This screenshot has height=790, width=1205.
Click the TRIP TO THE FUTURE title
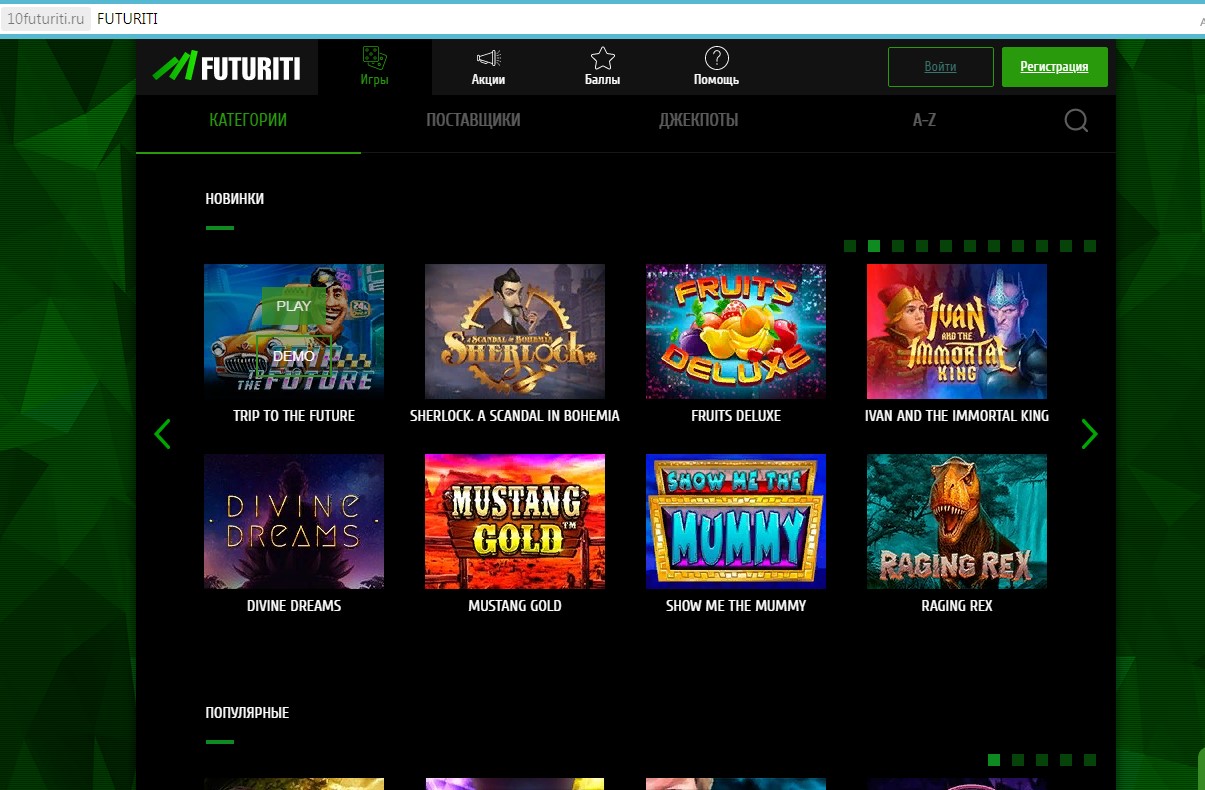(294, 416)
